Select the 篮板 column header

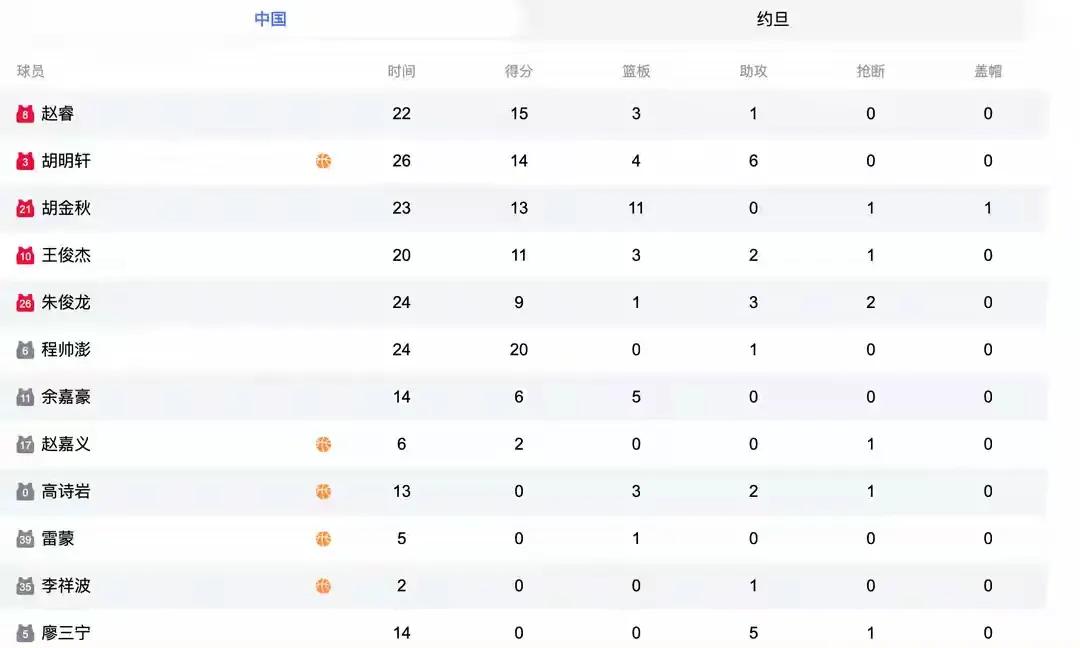coord(636,71)
